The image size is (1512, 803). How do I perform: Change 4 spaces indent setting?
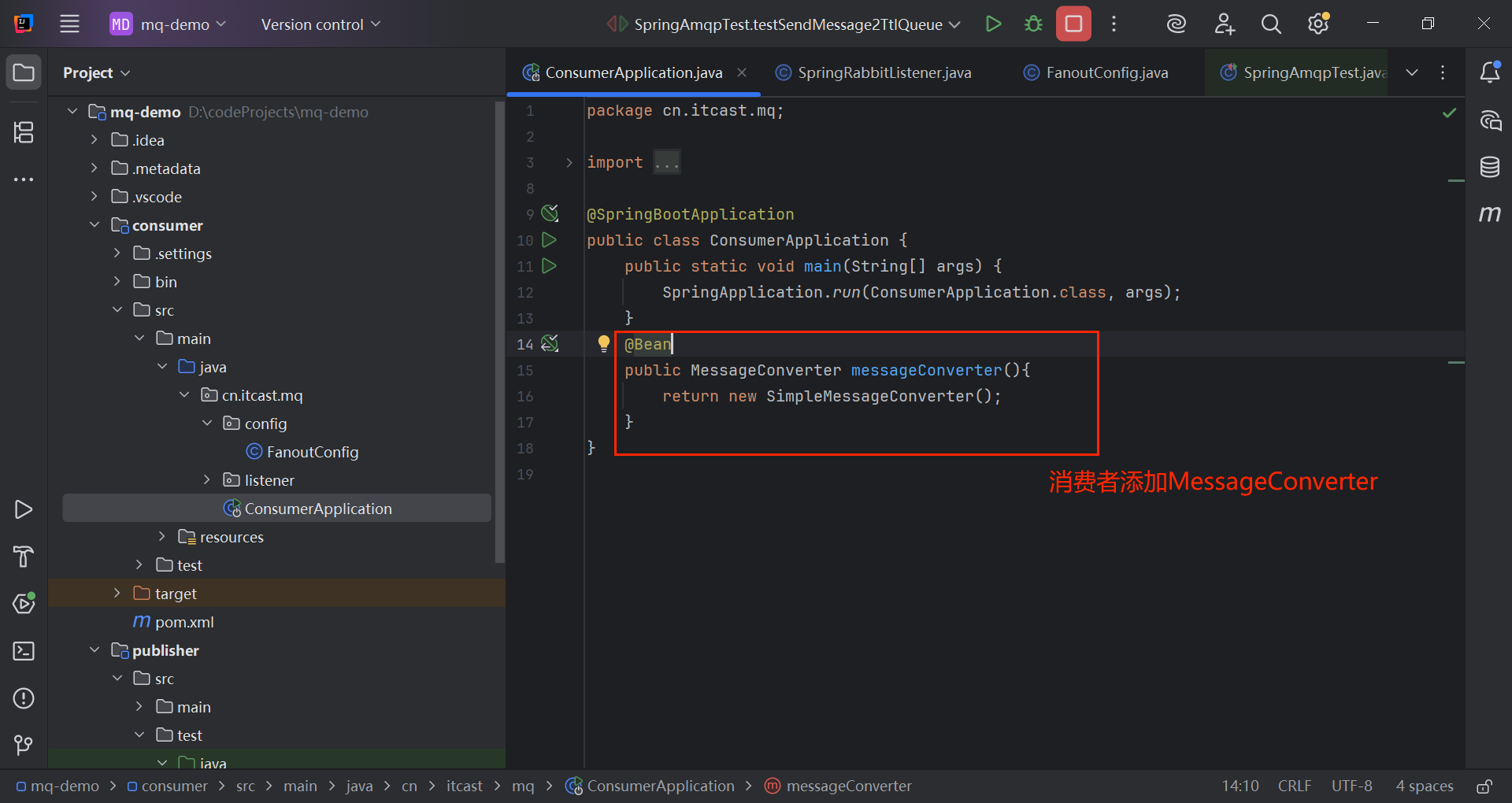[x=1424, y=786]
